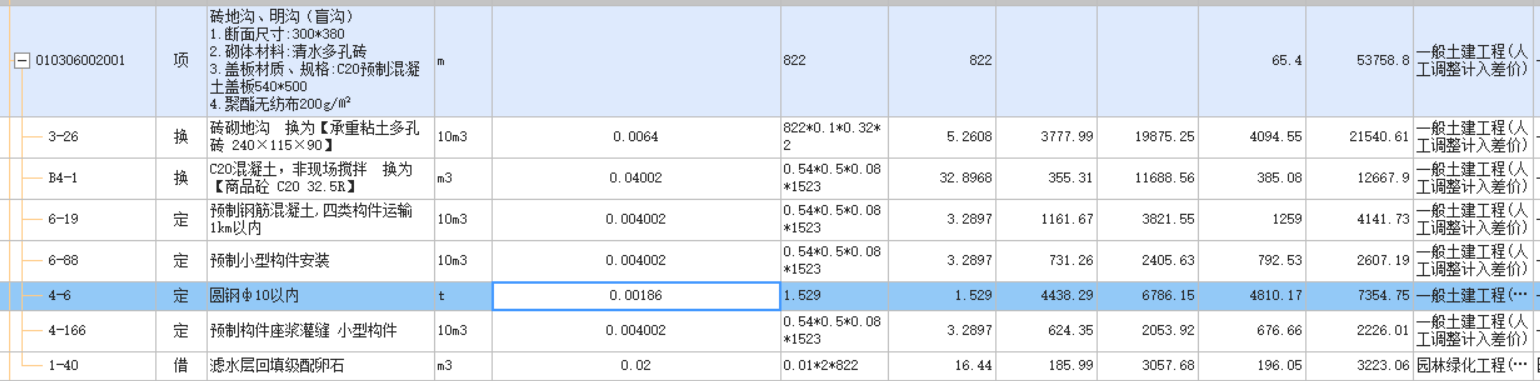Click the 1161.67 unit price cell
This screenshot has height=381, width=1540.
[x=1046, y=219]
